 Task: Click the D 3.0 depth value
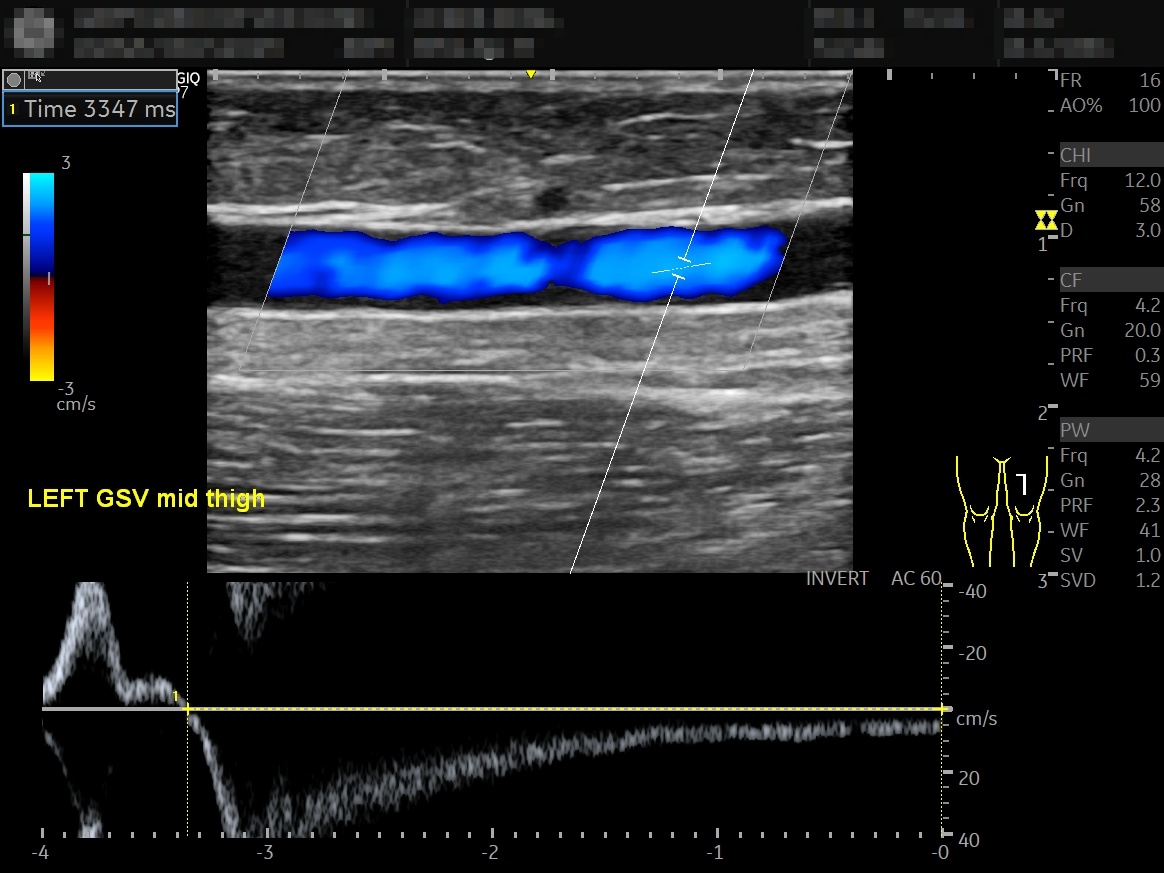tap(1148, 230)
